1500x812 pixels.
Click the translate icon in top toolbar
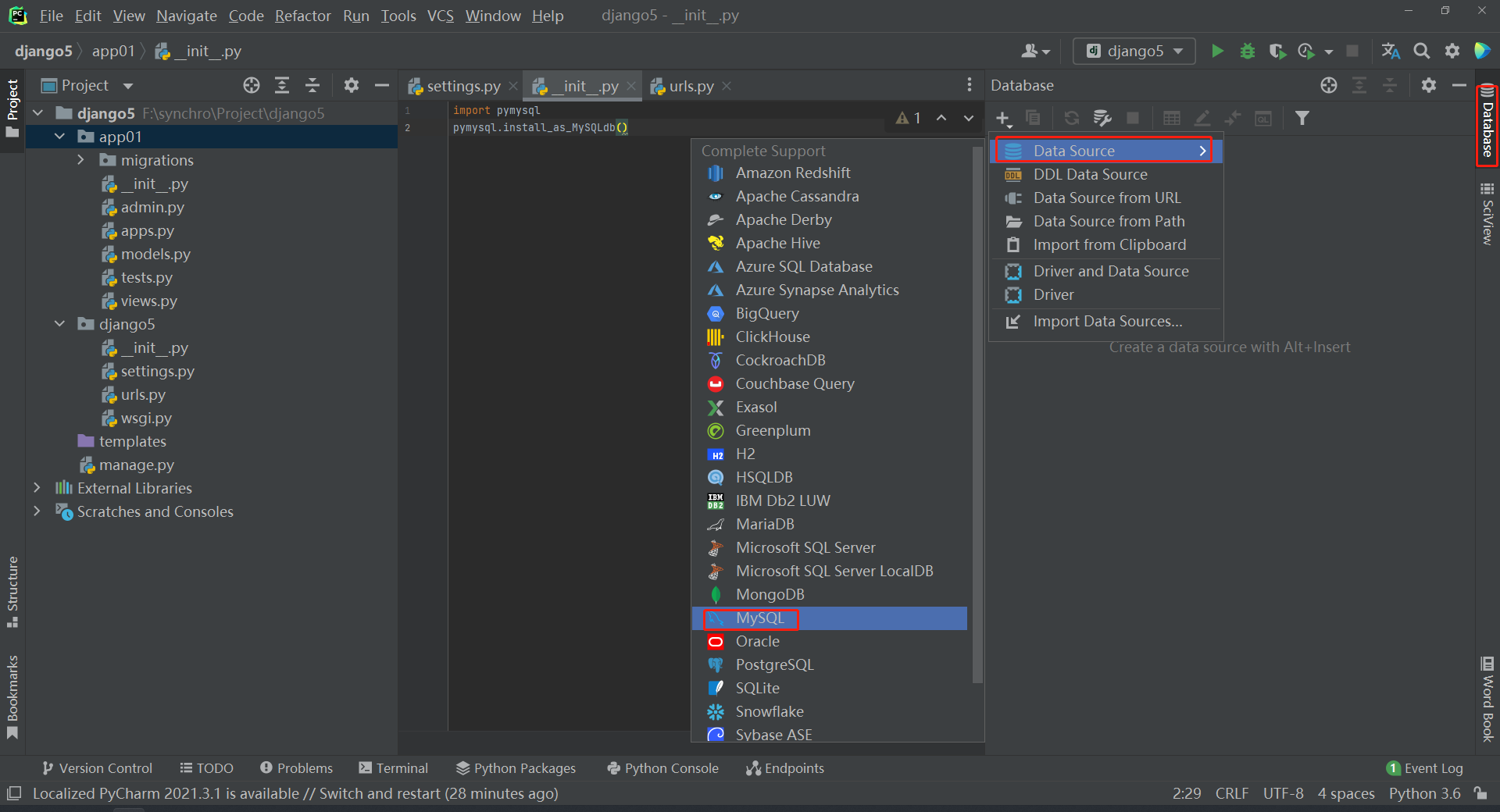pyautogui.click(x=1391, y=52)
